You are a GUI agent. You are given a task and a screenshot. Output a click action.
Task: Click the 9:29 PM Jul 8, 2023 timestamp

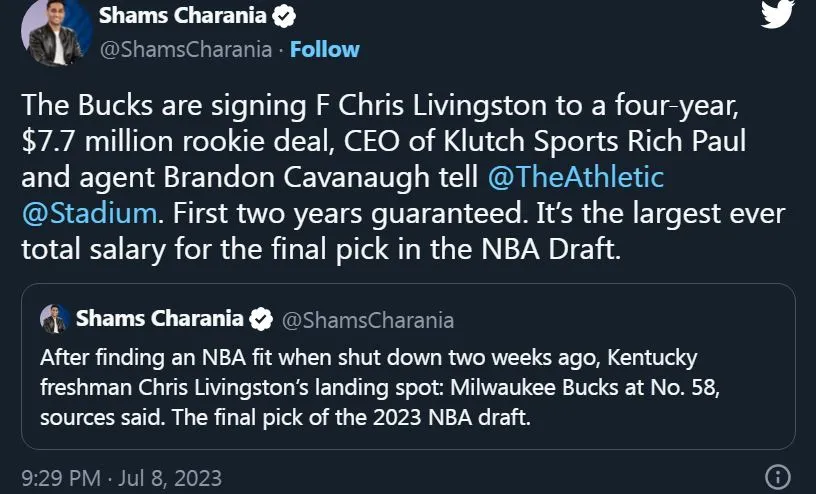point(121,477)
